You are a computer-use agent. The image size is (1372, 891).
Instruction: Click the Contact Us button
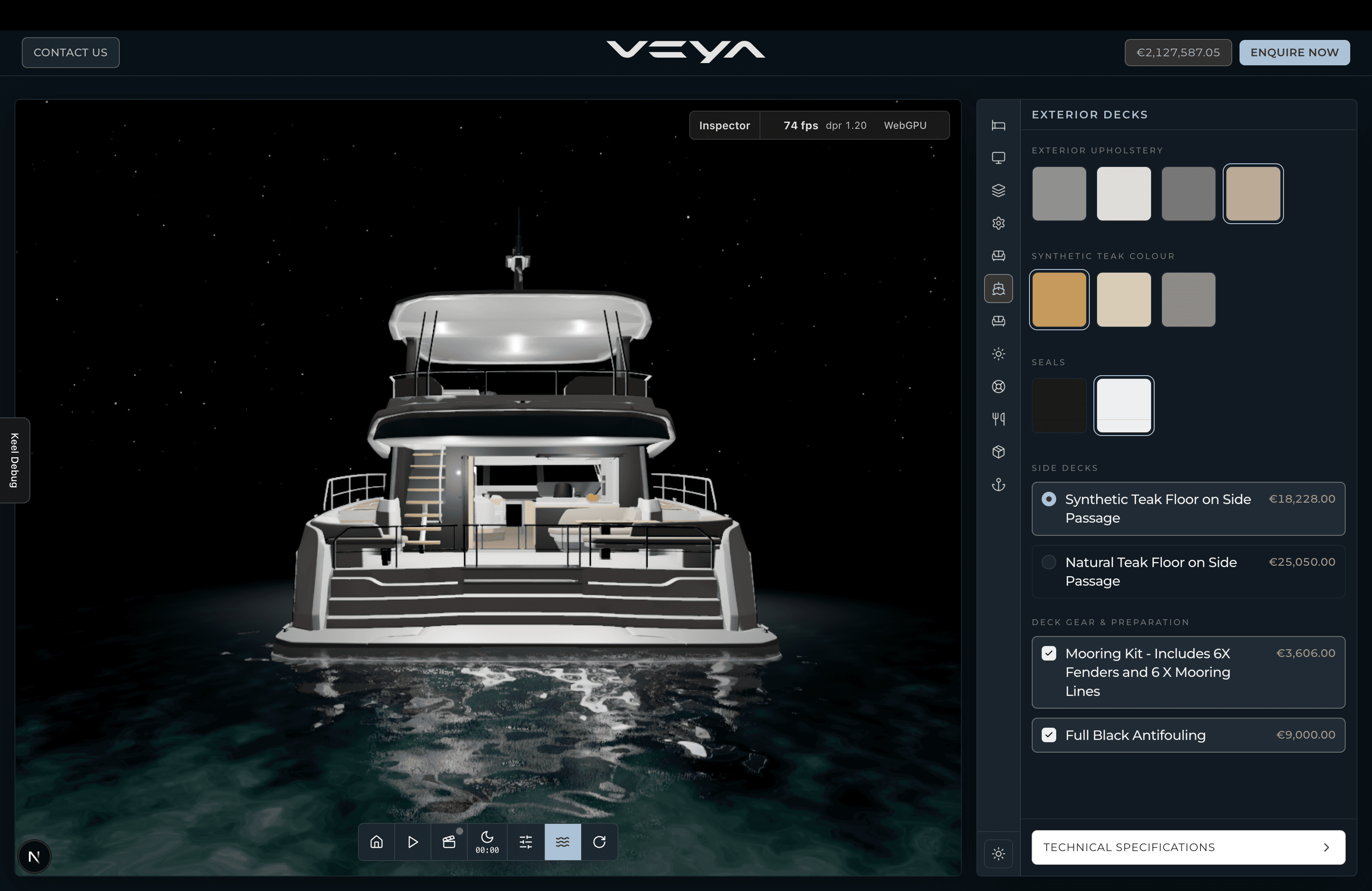[70, 53]
